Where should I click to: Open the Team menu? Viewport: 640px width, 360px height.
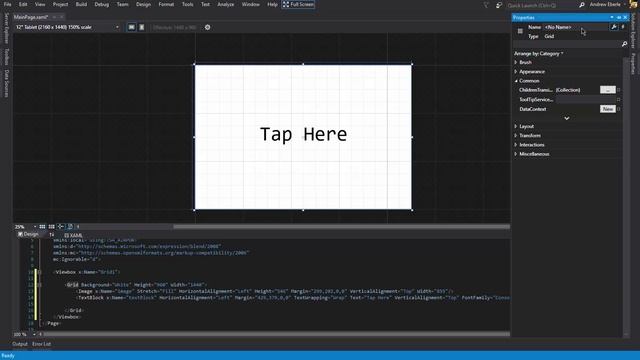point(122,4)
